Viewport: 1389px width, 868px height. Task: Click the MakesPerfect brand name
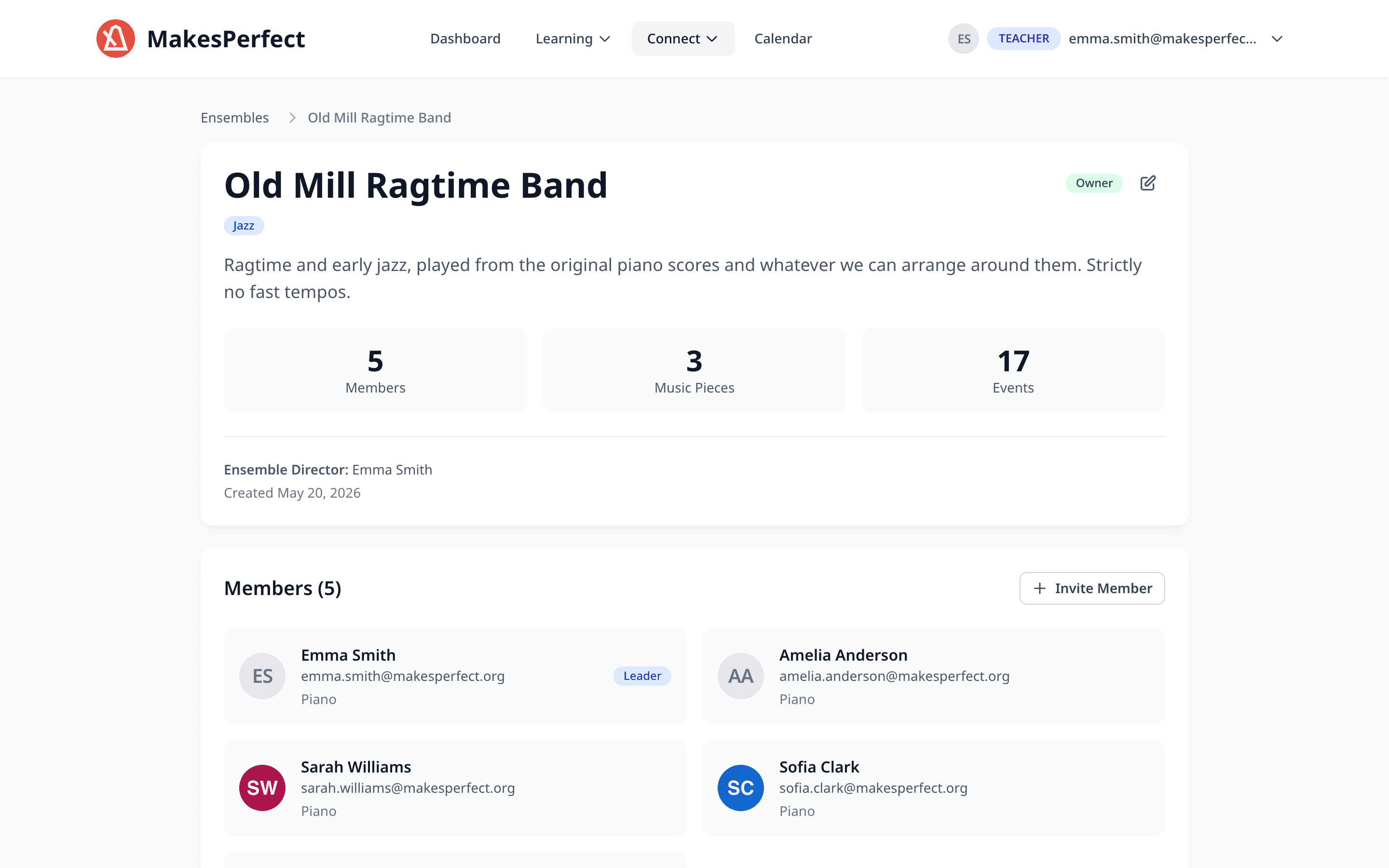pyautogui.click(x=226, y=39)
